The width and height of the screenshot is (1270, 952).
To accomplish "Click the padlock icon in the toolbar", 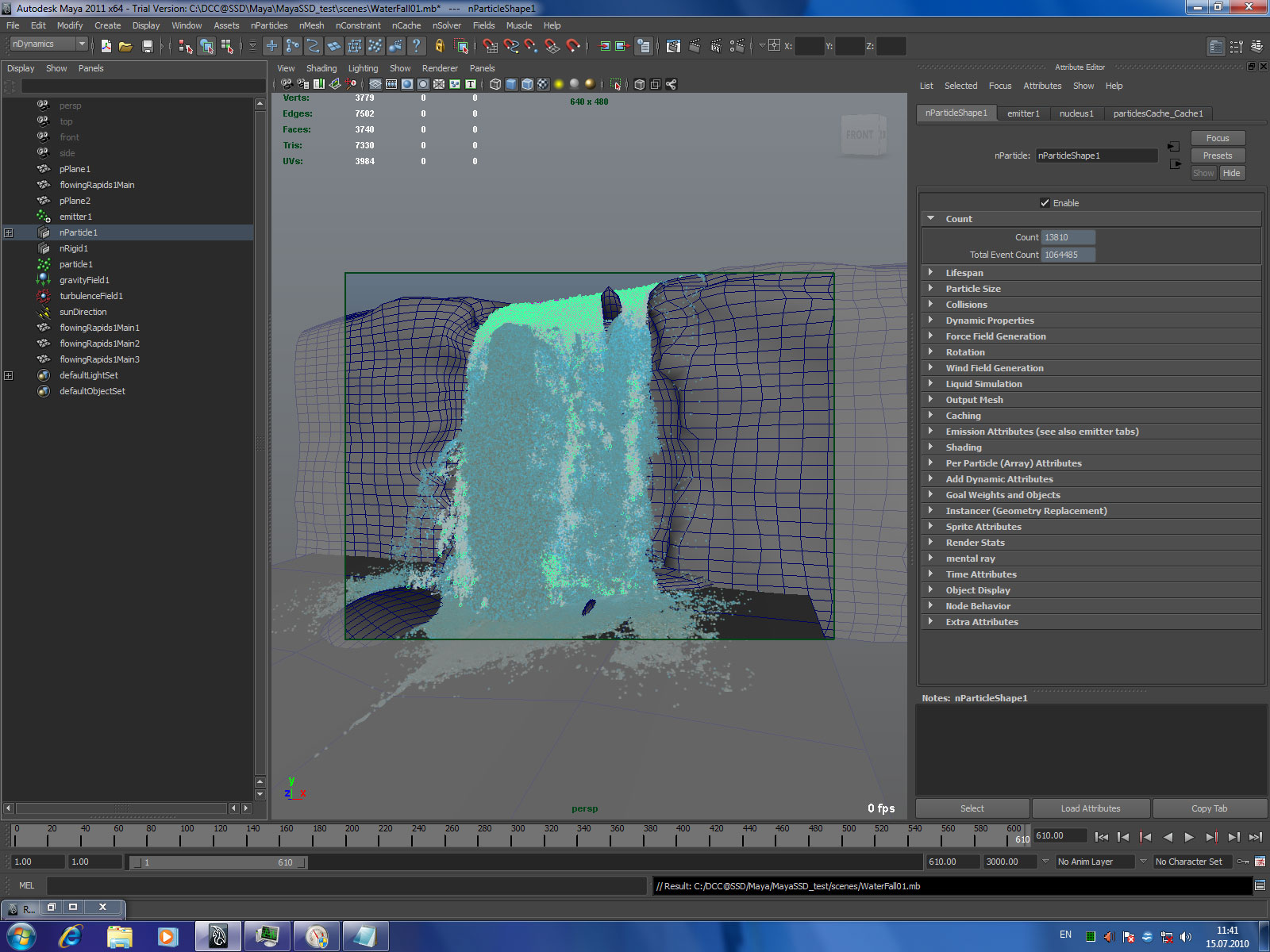I will tap(439, 47).
